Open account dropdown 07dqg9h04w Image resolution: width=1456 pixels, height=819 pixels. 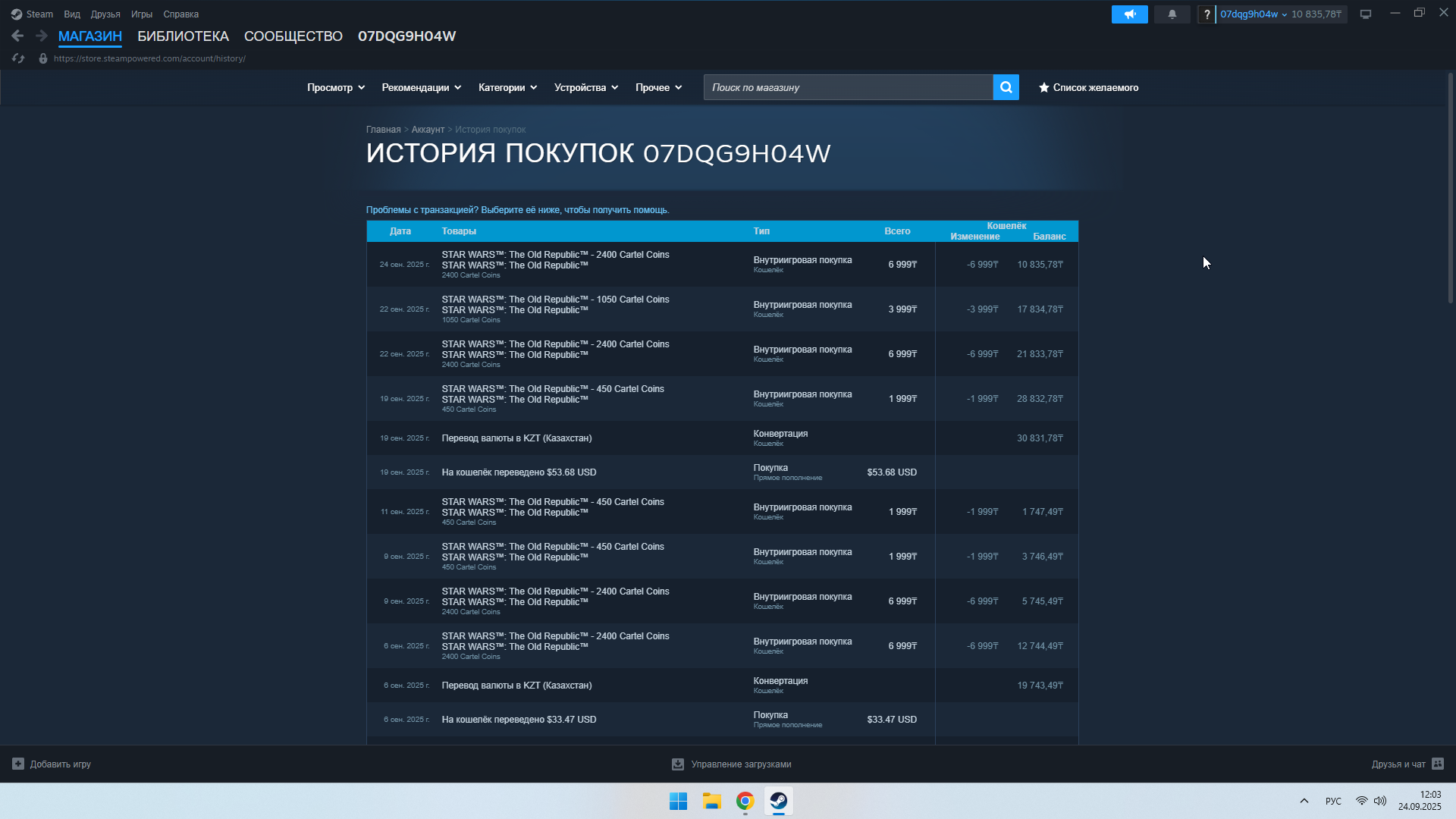(1253, 14)
